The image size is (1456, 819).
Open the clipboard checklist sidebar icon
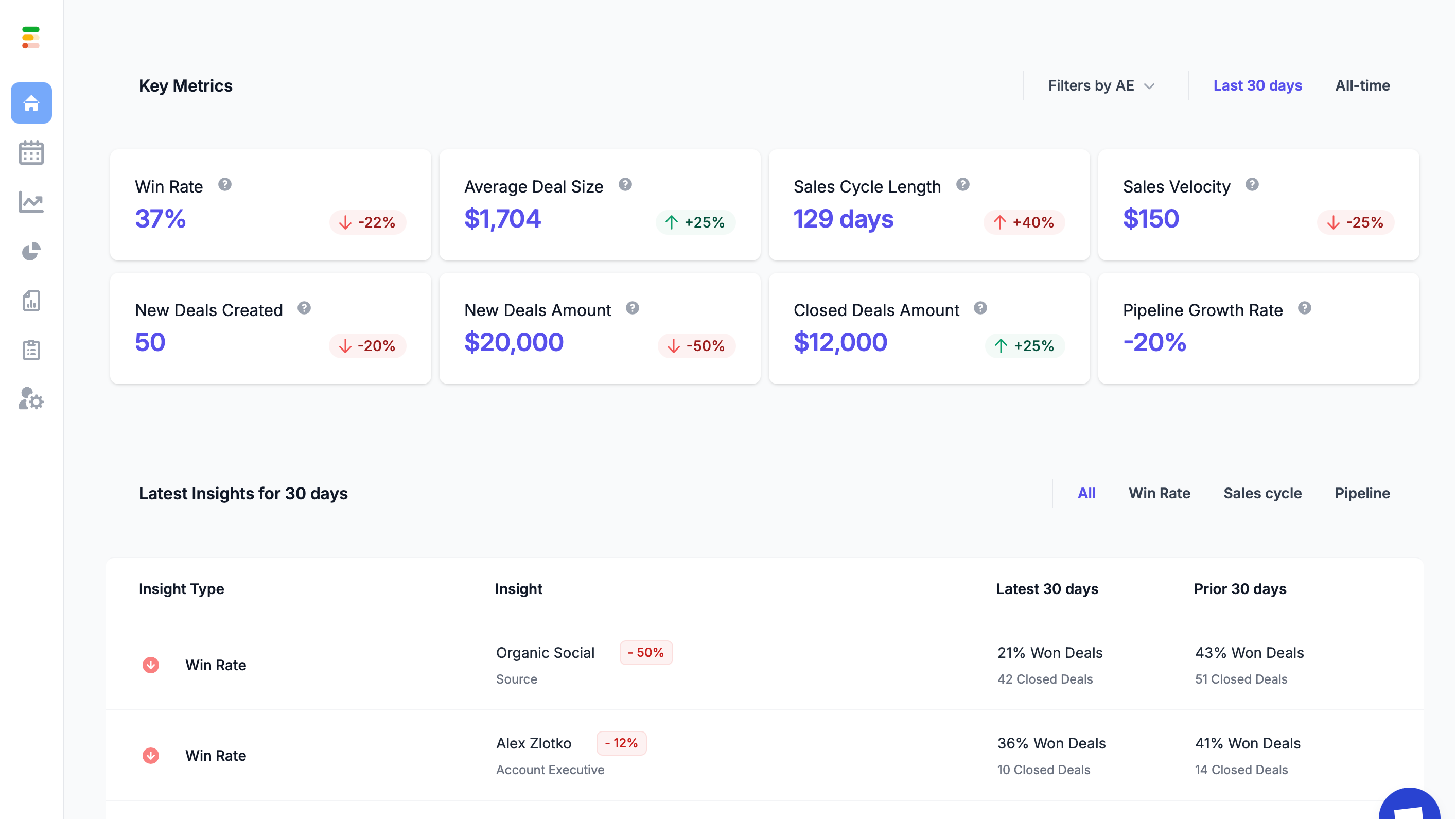31,350
